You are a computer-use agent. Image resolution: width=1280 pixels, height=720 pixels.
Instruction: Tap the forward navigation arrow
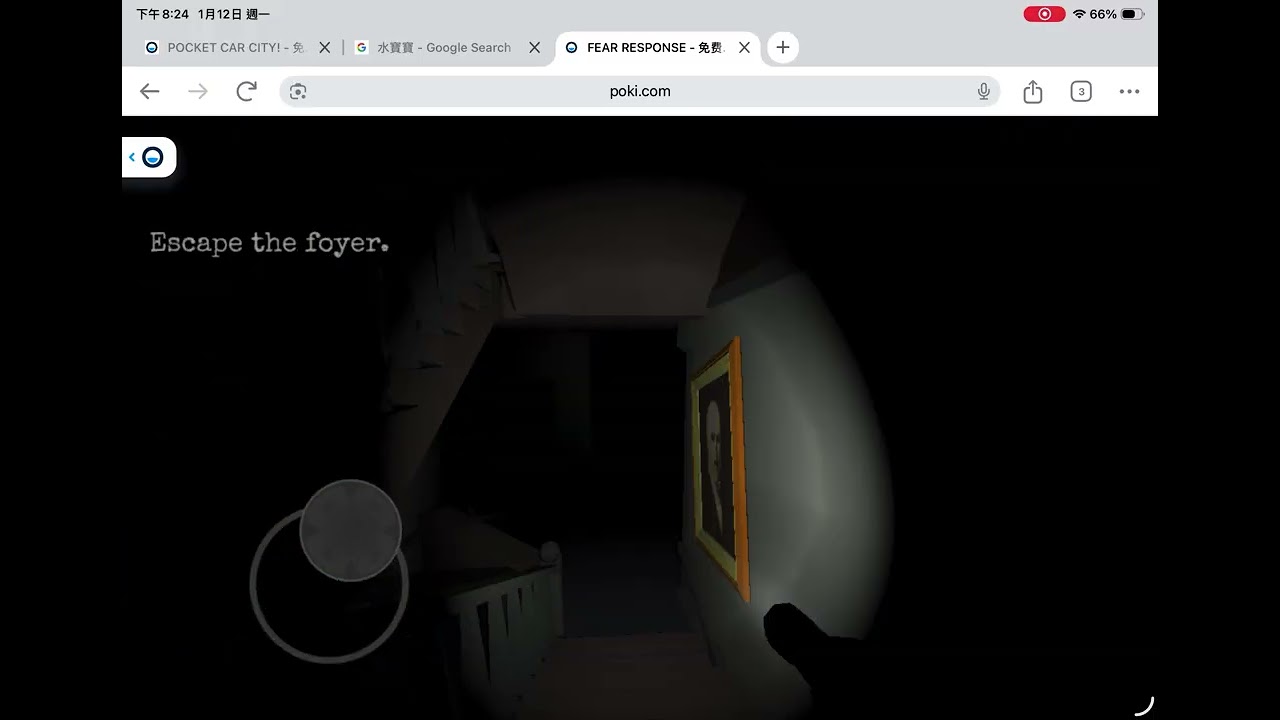click(x=198, y=92)
